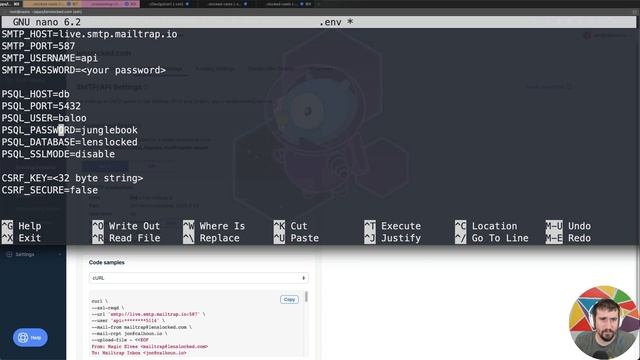Open Settings in Mailtrap sidebar
Viewport: 640px width, 360px height.
click(x=33, y=254)
